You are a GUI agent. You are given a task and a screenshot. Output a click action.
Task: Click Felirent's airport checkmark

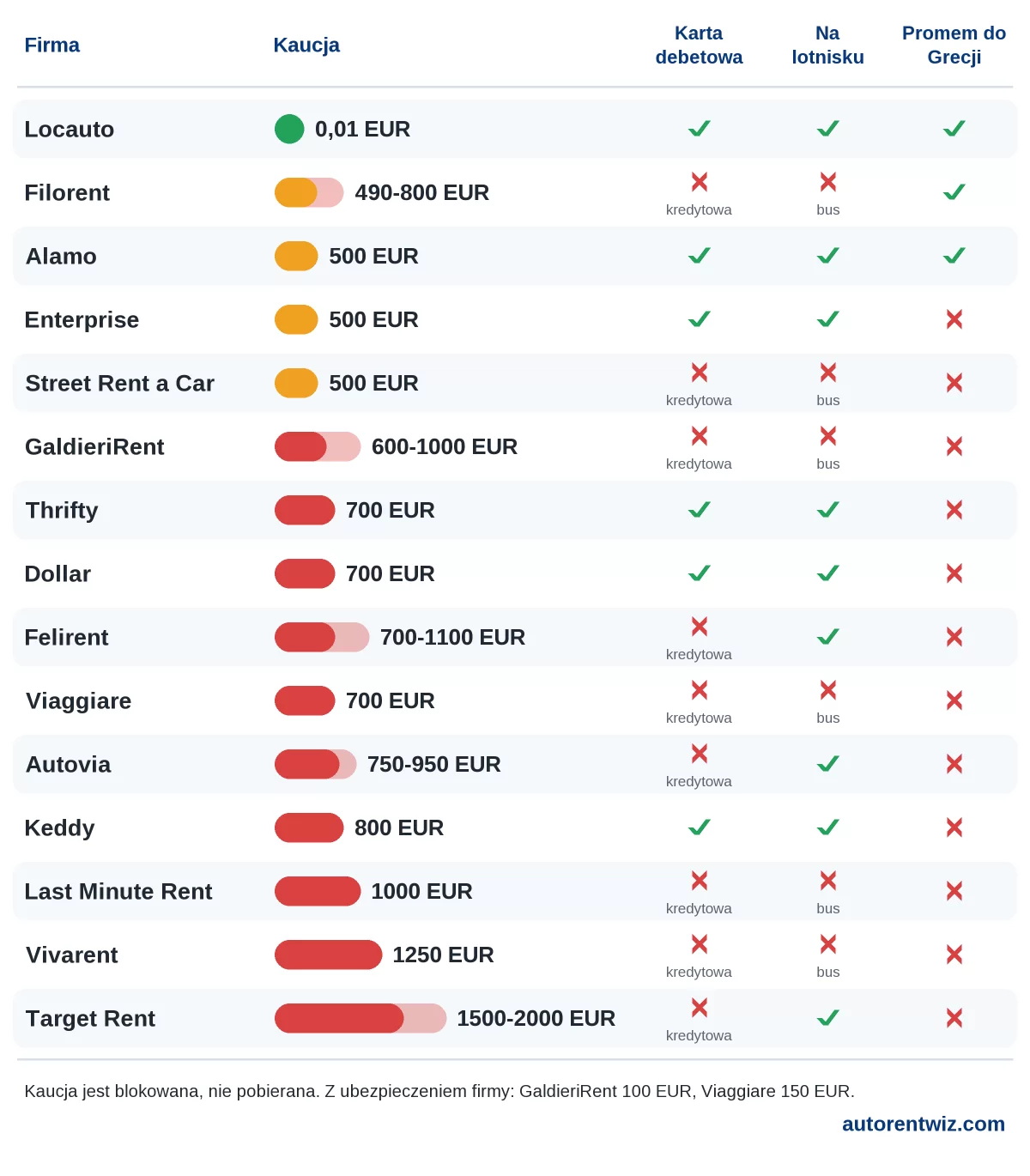tap(827, 637)
